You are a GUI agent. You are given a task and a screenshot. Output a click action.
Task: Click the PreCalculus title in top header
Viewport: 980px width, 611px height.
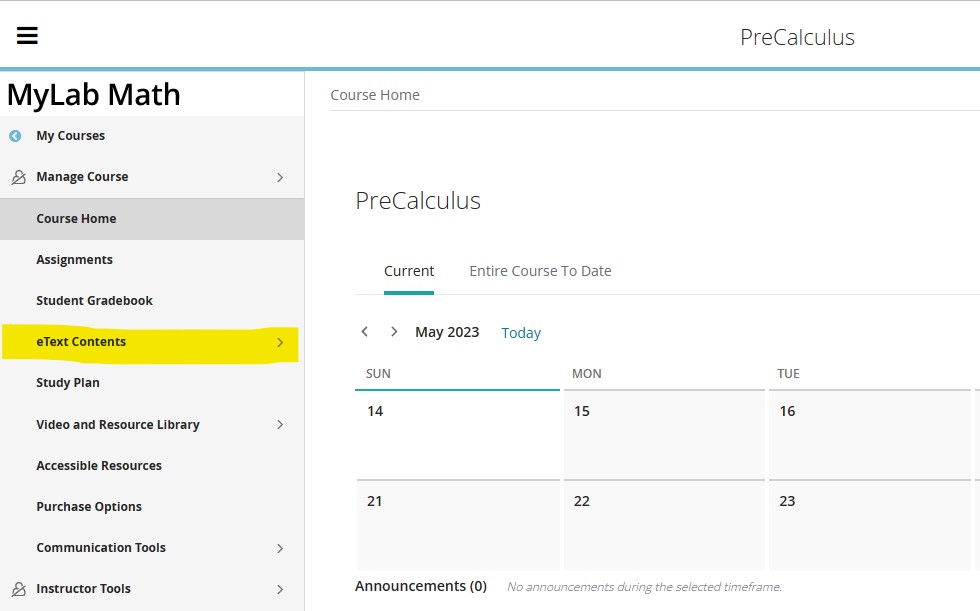pos(797,37)
